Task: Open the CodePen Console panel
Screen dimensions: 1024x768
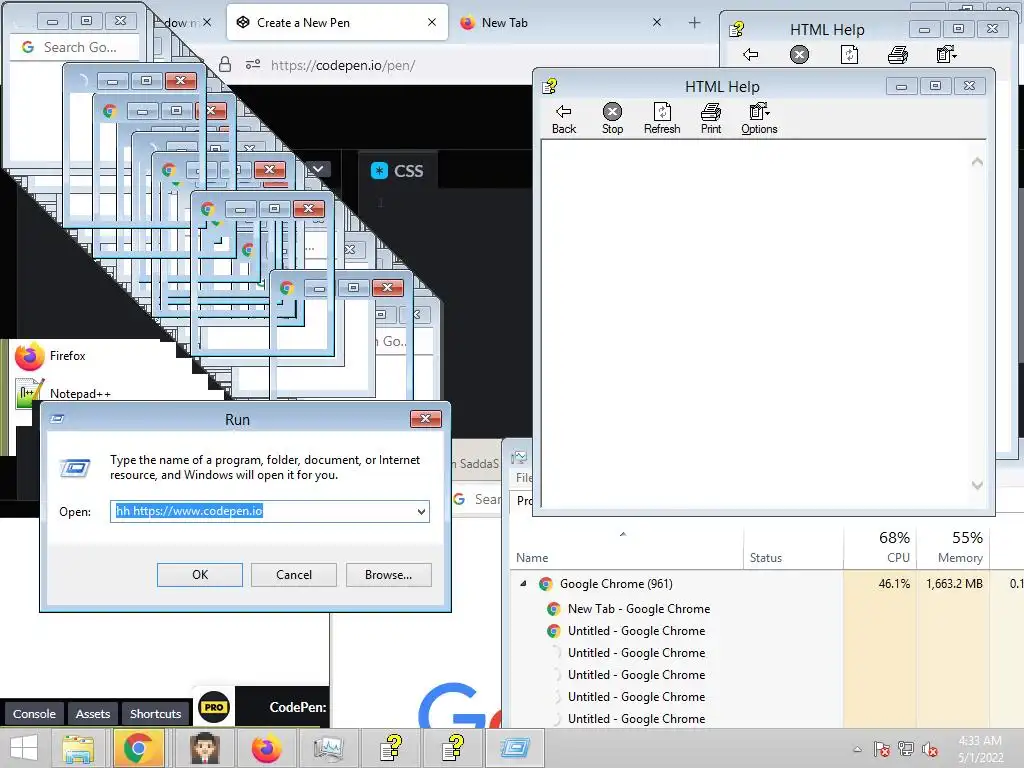Action: (34, 714)
